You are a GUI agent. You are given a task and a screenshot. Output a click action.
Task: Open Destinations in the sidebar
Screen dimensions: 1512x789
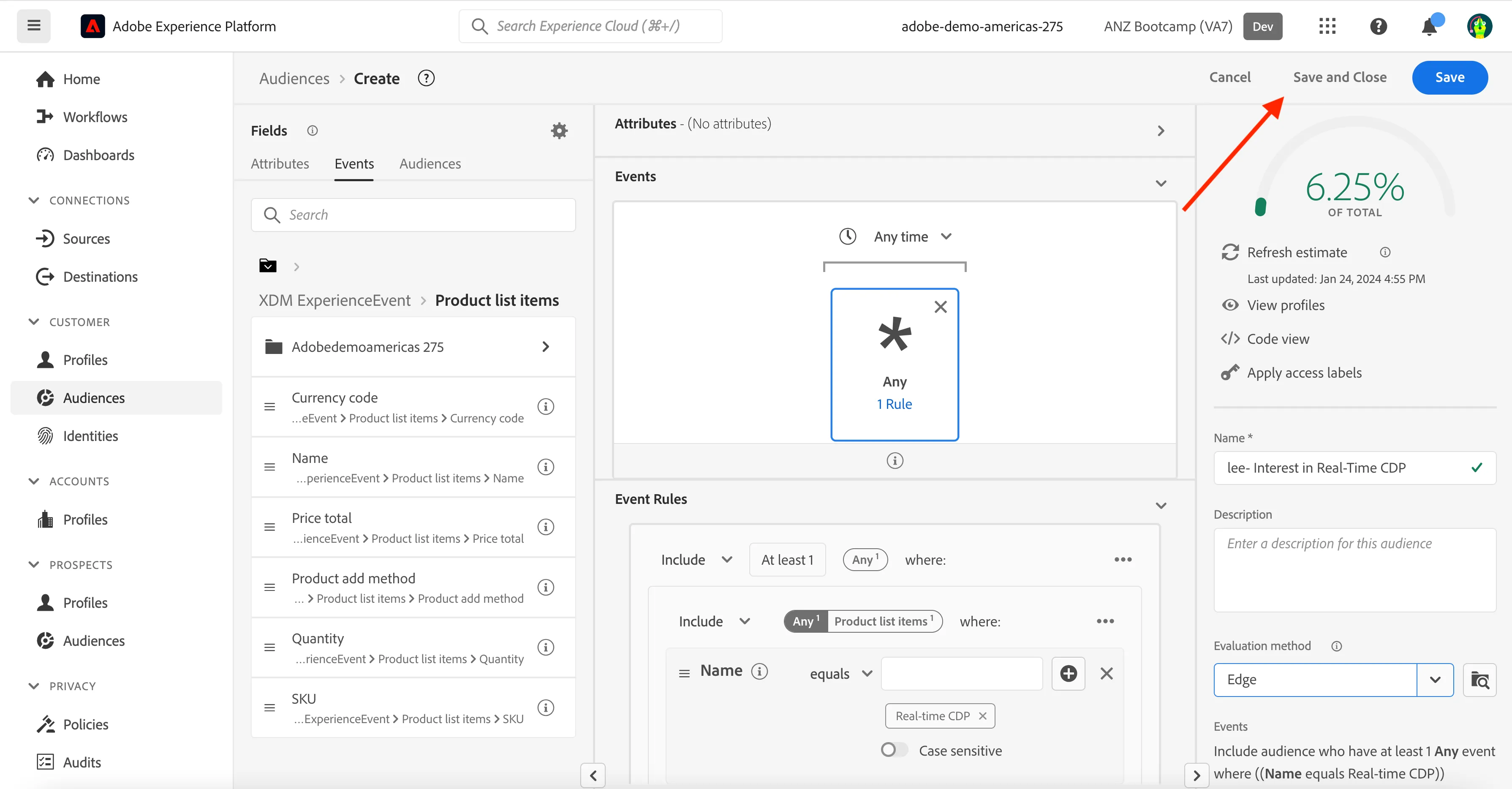tap(101, 277)
